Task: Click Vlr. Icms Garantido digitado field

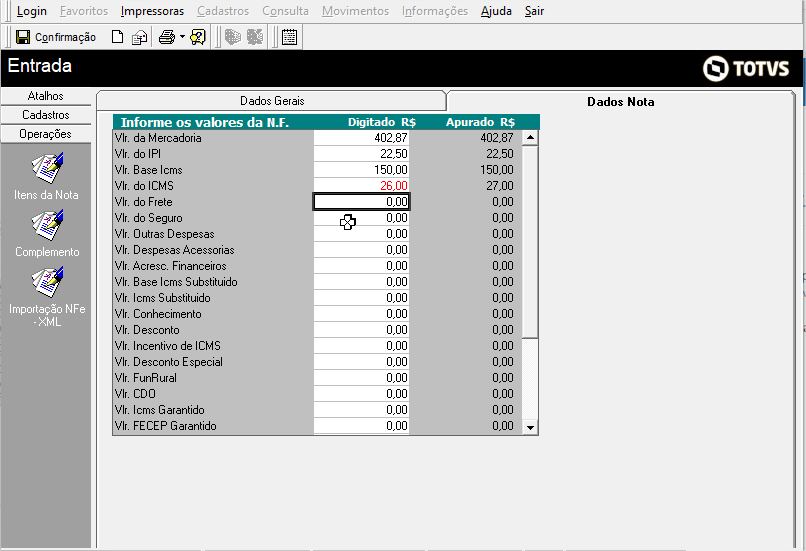Action: click(x=361, y=410)
